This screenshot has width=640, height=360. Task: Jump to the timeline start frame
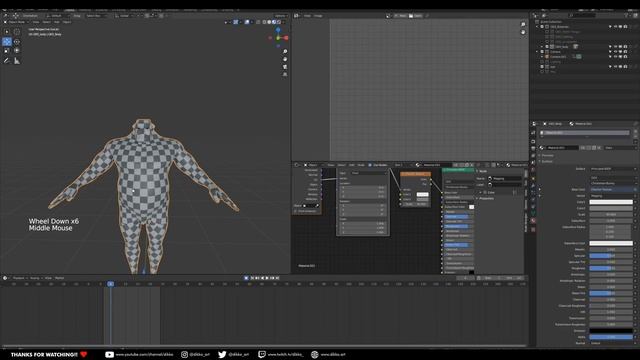point(252,278)
